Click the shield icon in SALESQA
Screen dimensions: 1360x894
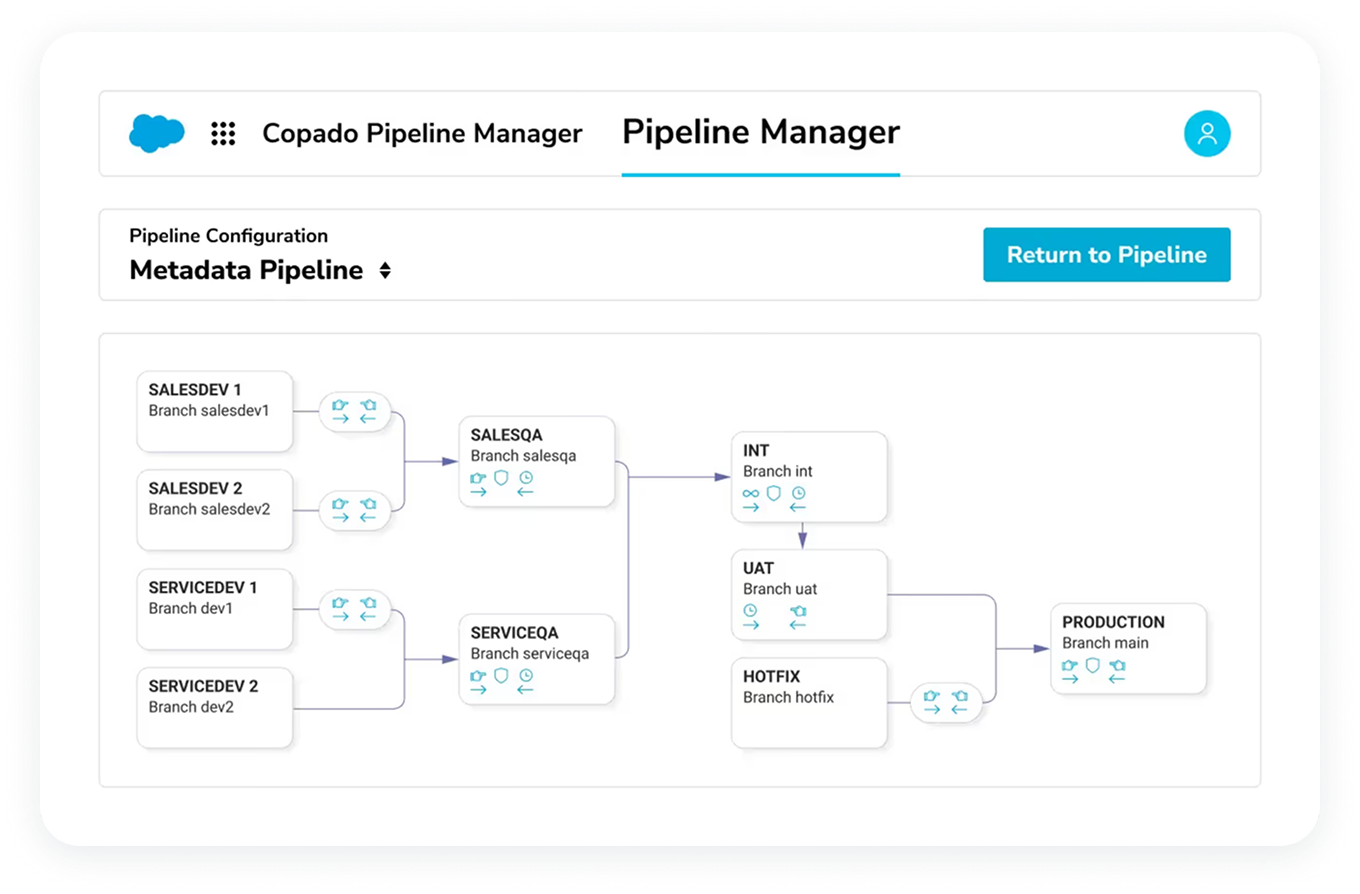tap(501, 478)
